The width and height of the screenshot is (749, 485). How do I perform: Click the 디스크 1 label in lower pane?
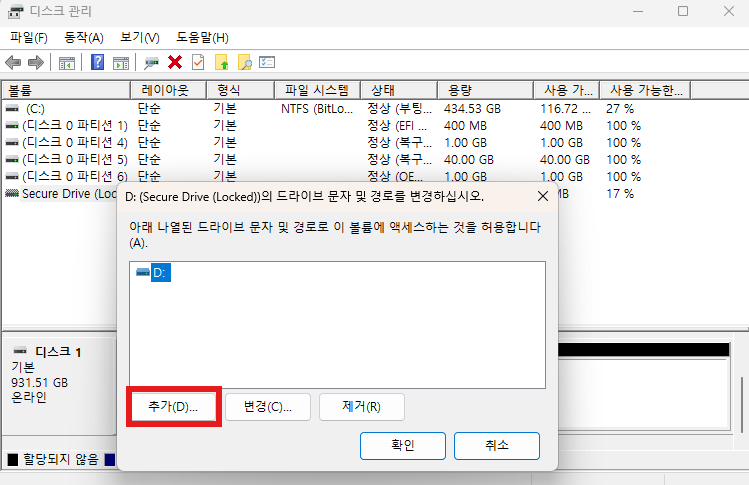[x=58, y=352]
